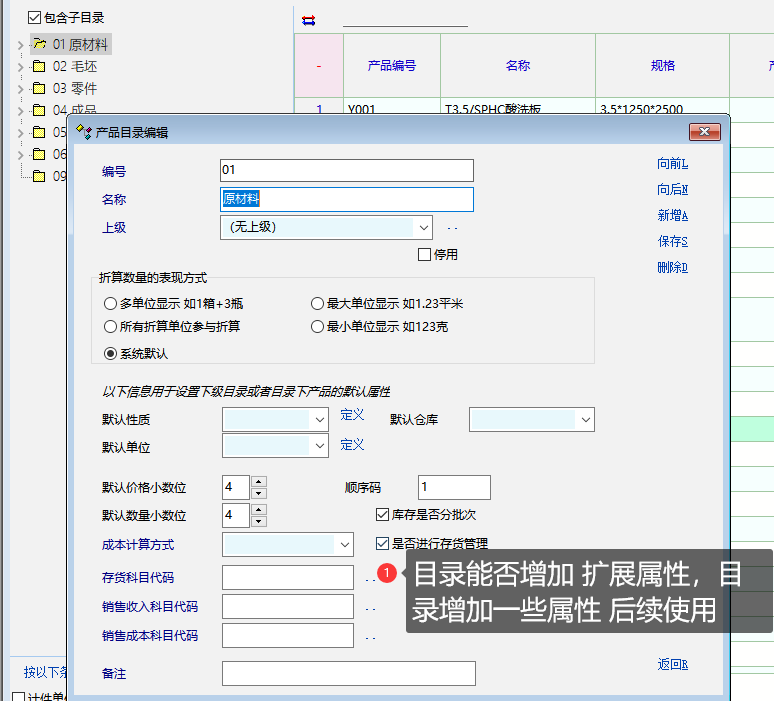The width and height of the screenshot is (774, 701).
Task: Expand the 02 毛坯 tree node arrow
Action: (x=20, y=67)
